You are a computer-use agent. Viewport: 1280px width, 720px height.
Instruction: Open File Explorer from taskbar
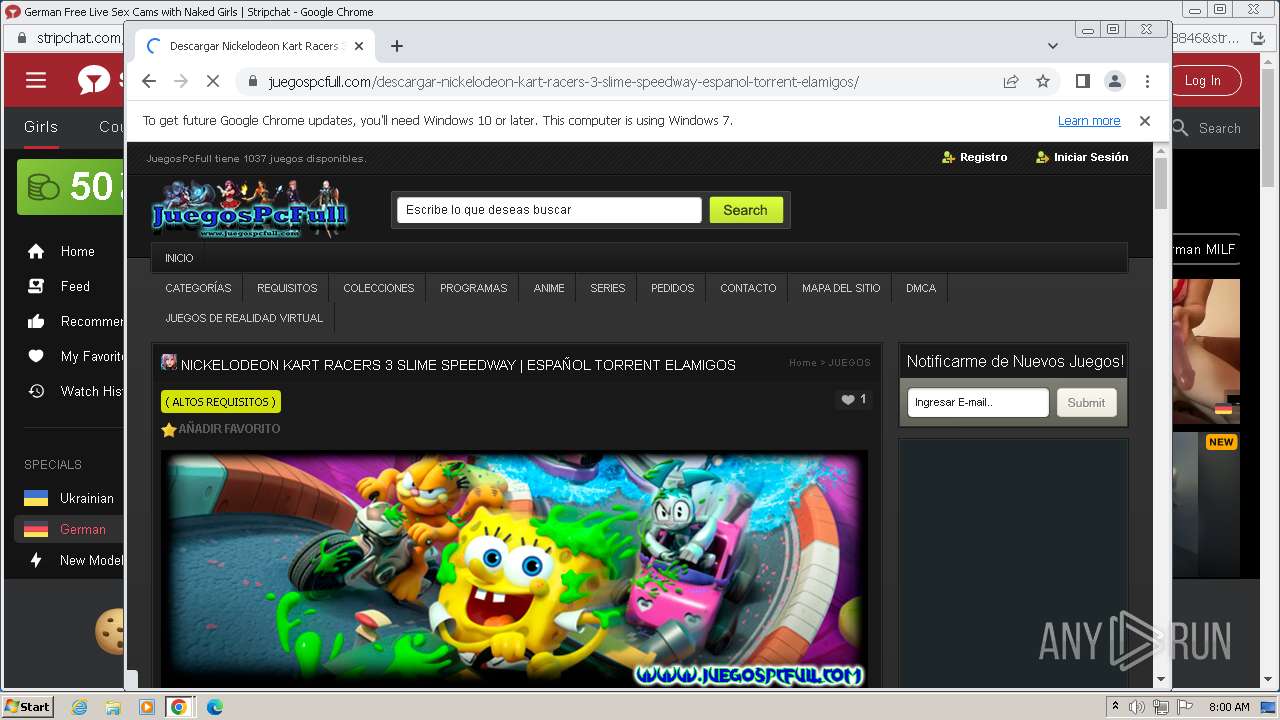(113, 707)
